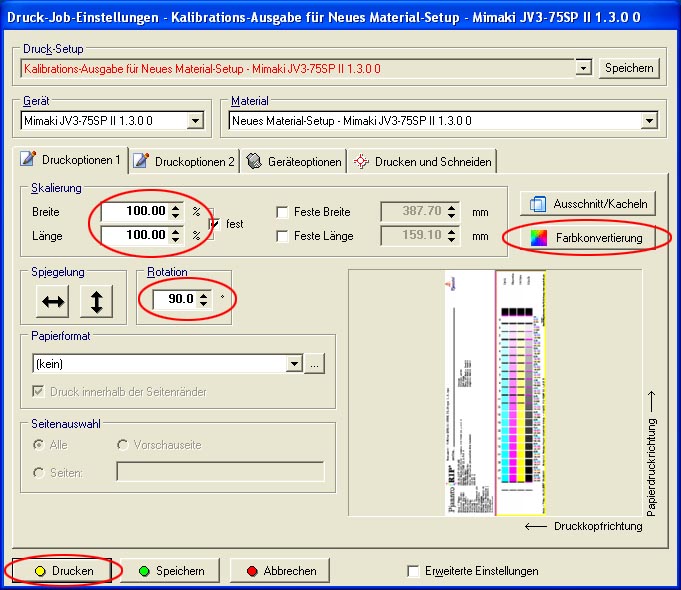Open the Geräteoptionen tab
Viewport: 681px width, 590px height.
pos(295,161)
